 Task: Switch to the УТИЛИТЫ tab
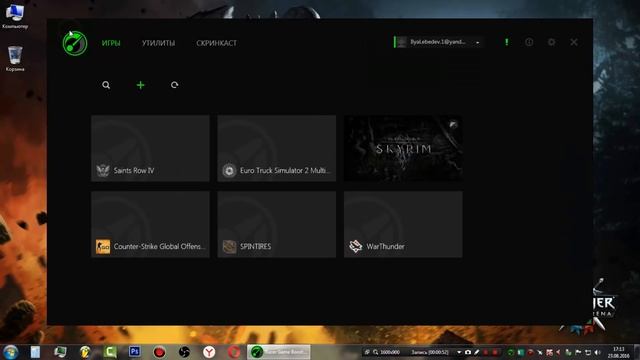coord(158,43)
